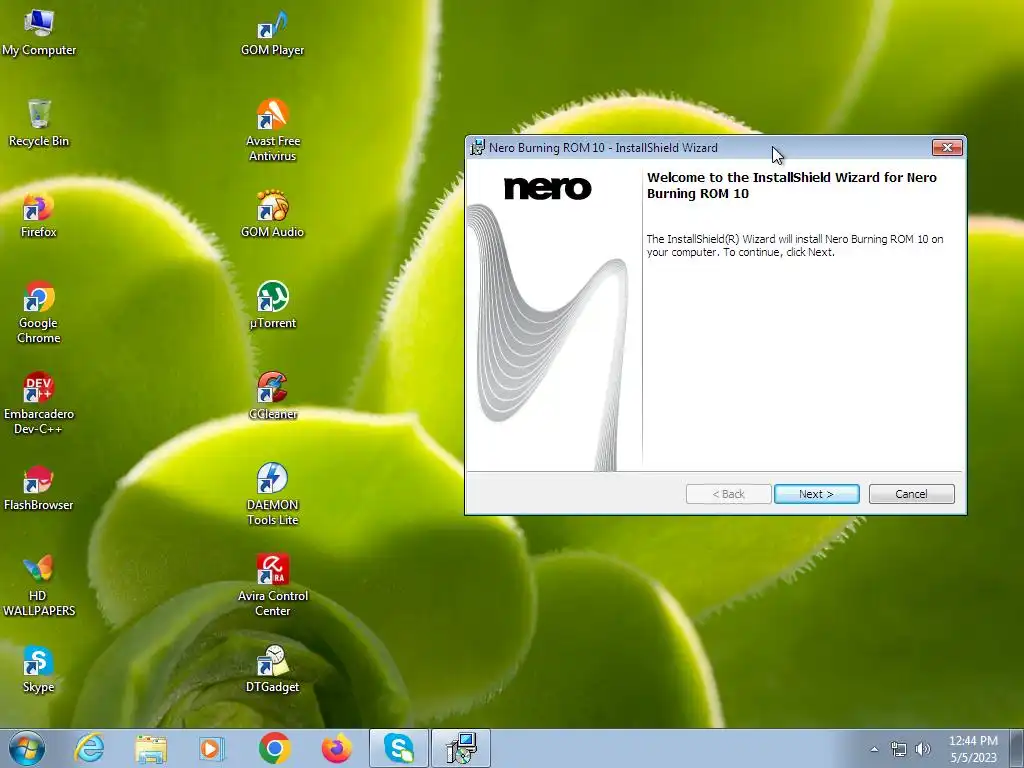Open the taskbar clock and date

pyautogui.click(x=973, y=749)
